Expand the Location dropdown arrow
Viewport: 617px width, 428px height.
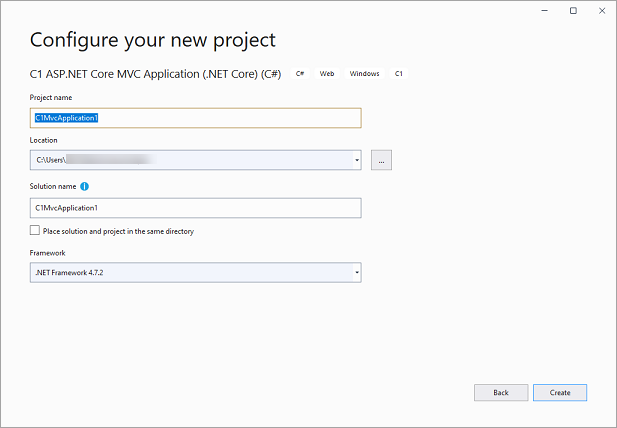[x=356, y=160]
